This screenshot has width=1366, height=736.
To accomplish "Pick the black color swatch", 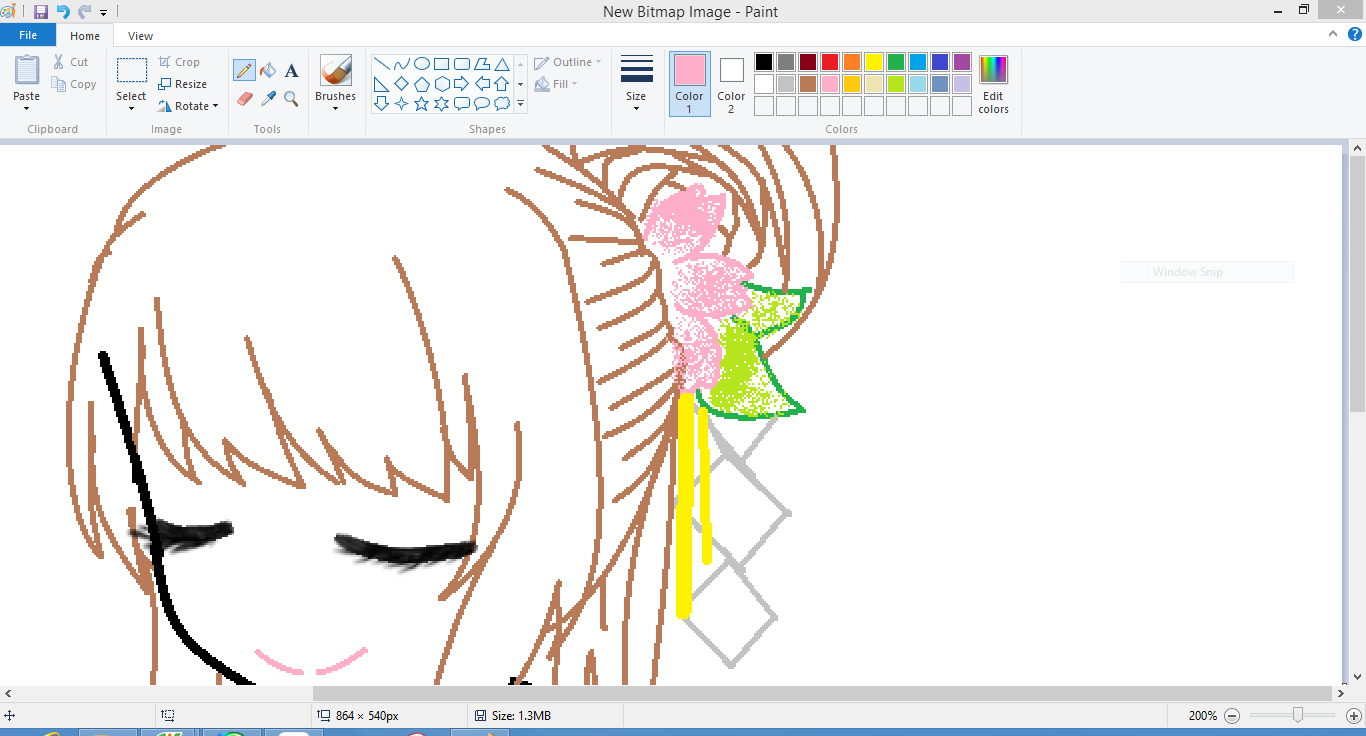I will click(764, 62).
